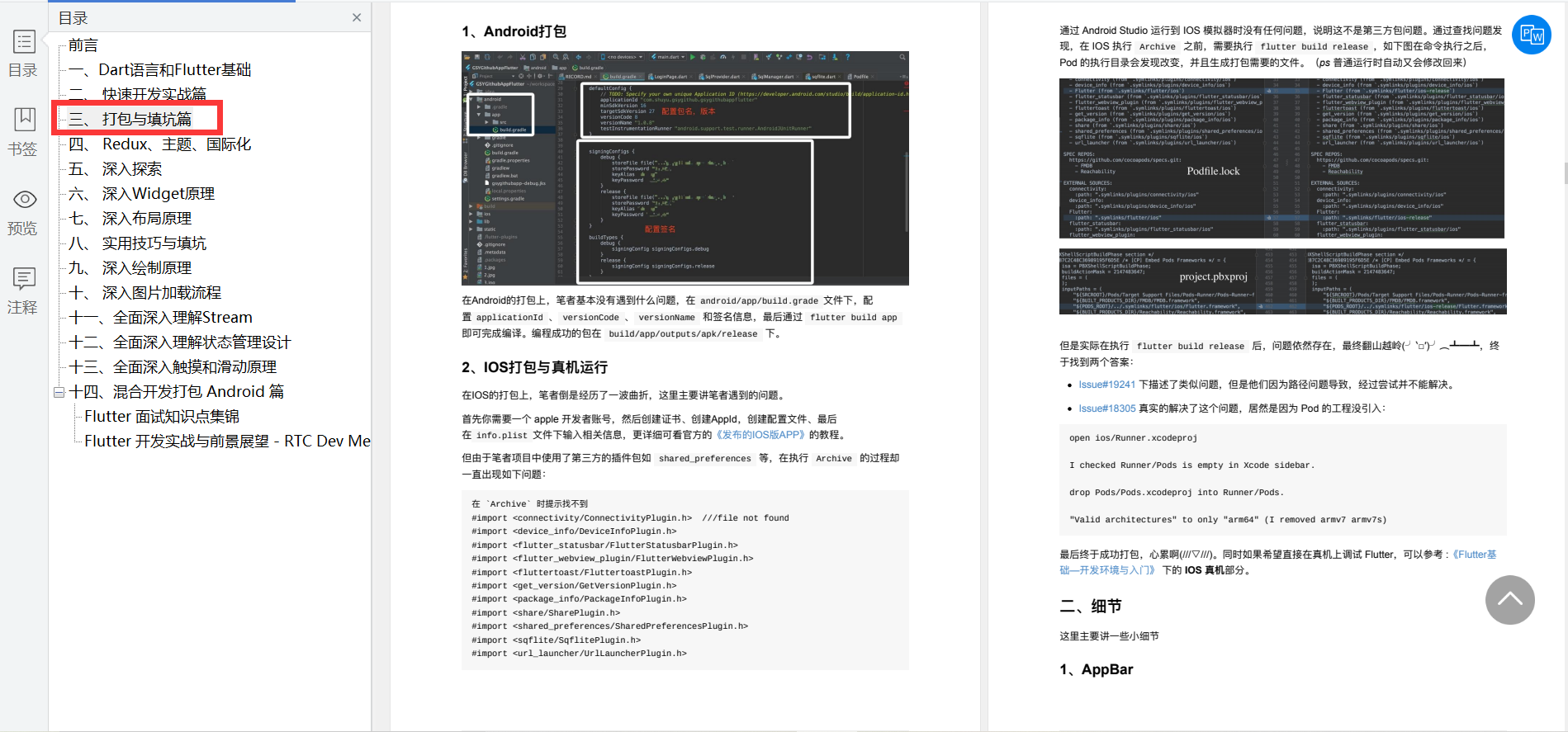Close the 目录 panel
The height and width of the screenshot is (732, 1568).
click(357, 17)
